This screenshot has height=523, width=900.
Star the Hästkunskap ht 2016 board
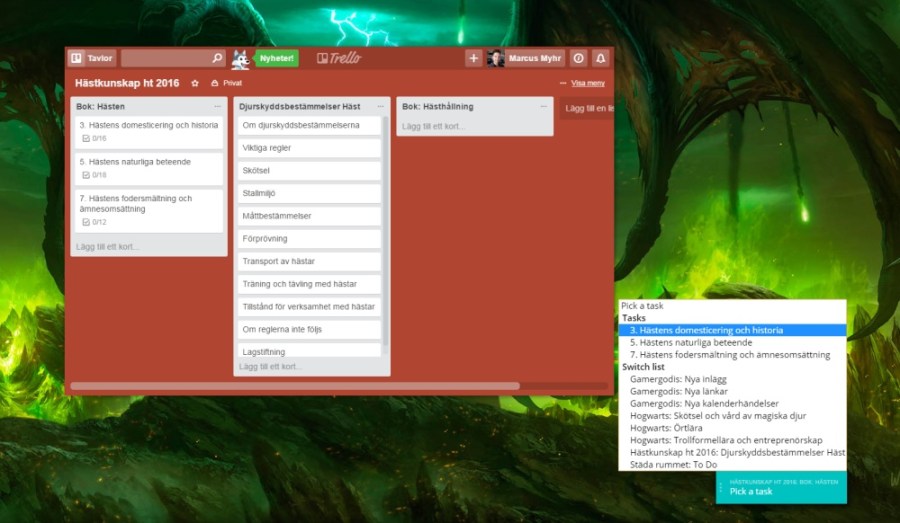tap(195, 83)
